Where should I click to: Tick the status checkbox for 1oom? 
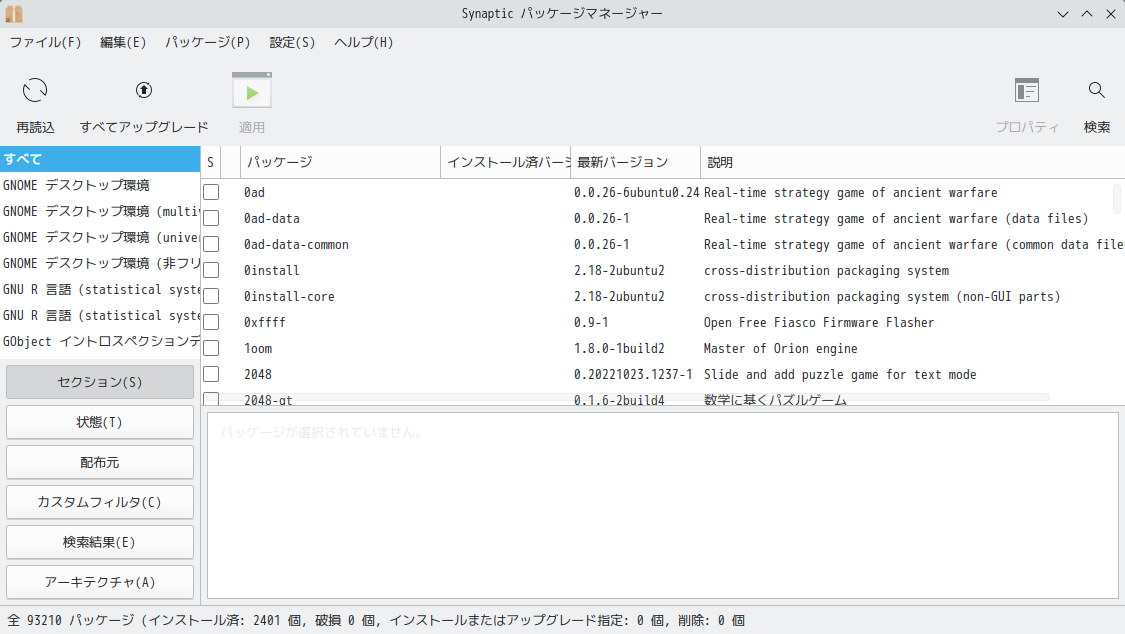click(x=211, y=348)
